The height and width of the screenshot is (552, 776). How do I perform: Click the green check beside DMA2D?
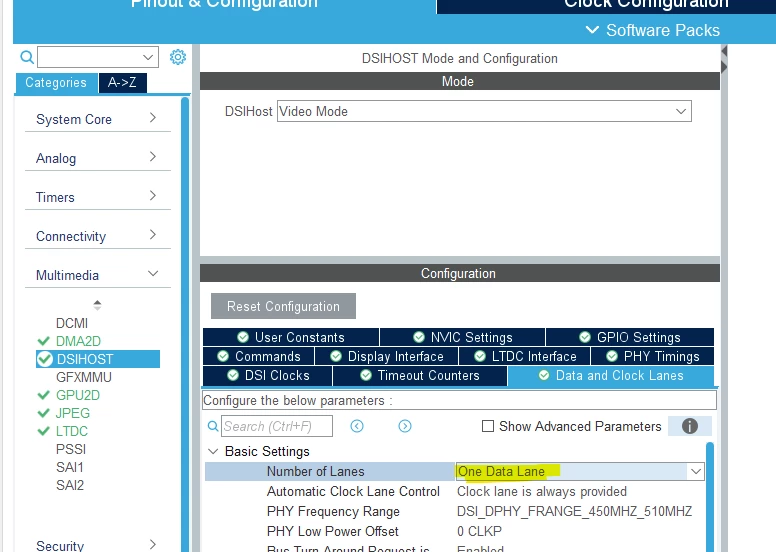[44, 341]
